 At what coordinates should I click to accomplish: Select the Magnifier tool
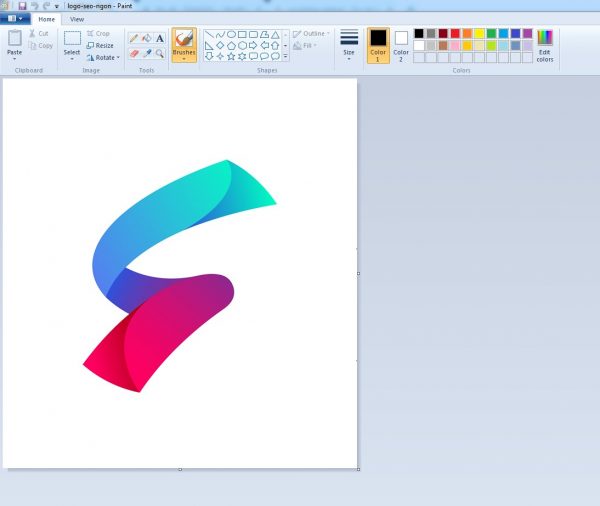(x=160, y=53)
